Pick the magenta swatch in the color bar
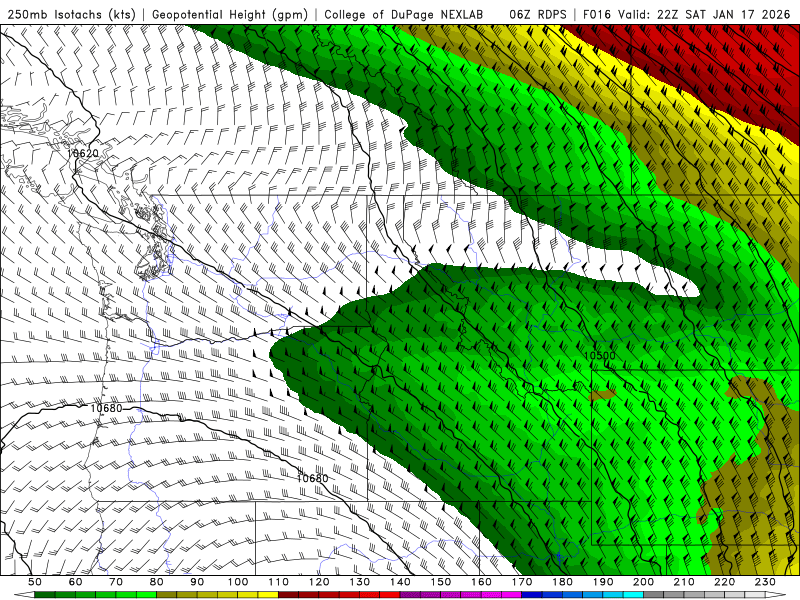Image resolution: width=800 pixels, height=600 pixels. click(x=510, y=595)
